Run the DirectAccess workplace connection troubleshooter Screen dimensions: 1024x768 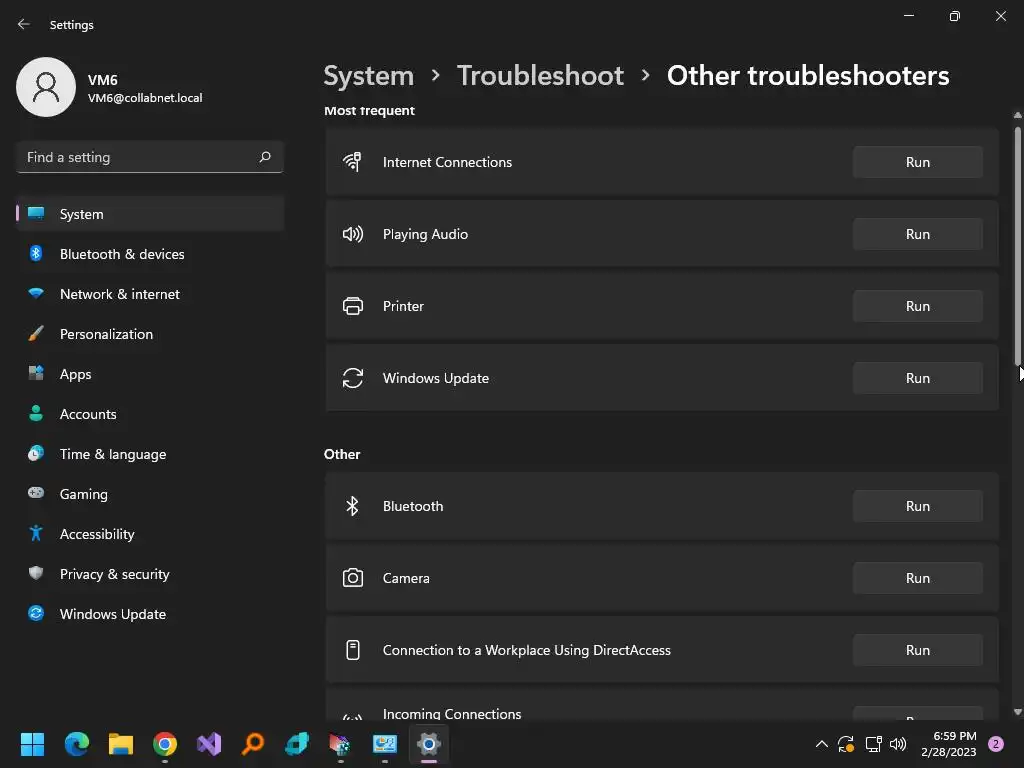[918, 650]
